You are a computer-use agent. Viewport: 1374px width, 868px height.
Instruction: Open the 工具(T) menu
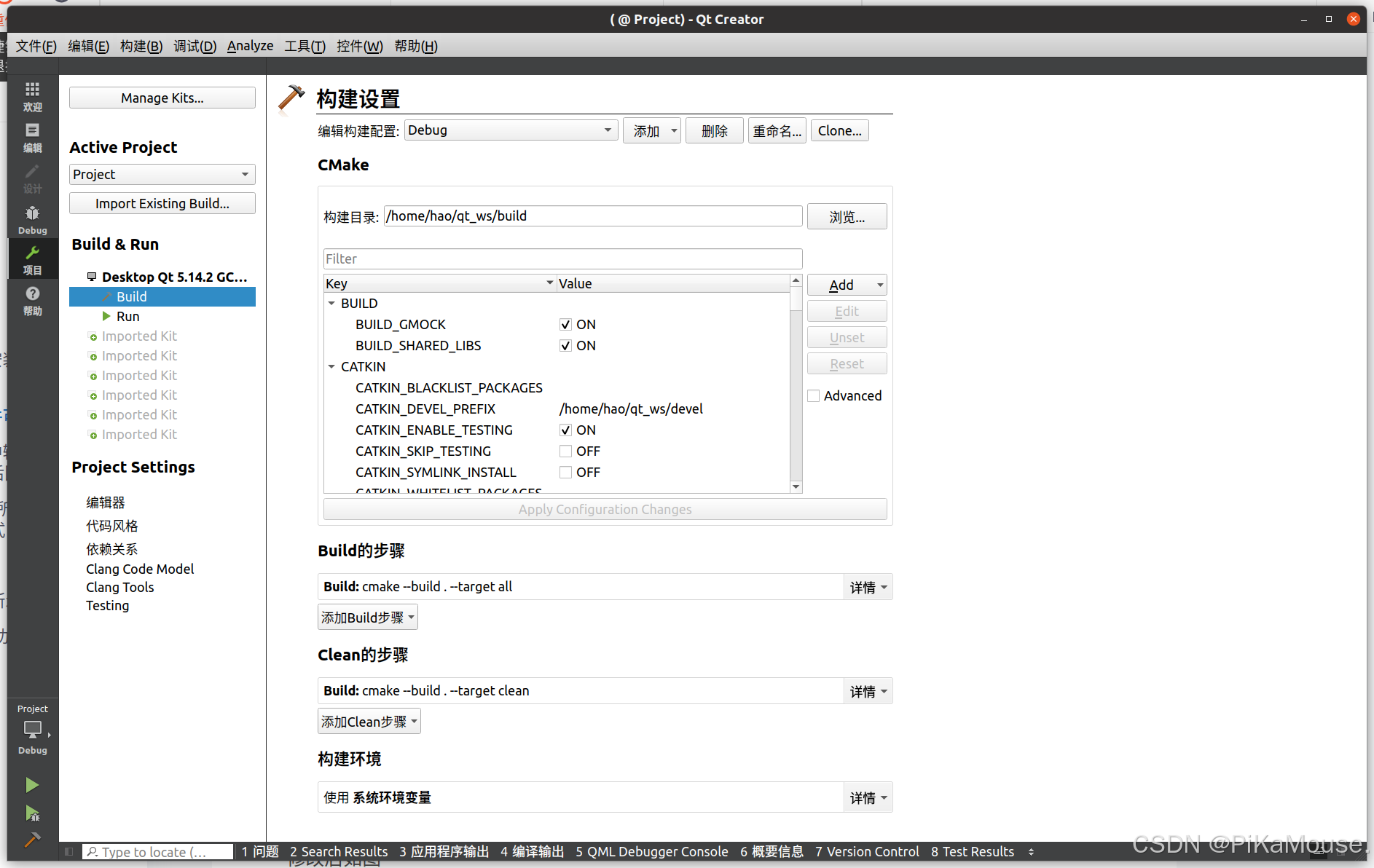pos(305,46)
